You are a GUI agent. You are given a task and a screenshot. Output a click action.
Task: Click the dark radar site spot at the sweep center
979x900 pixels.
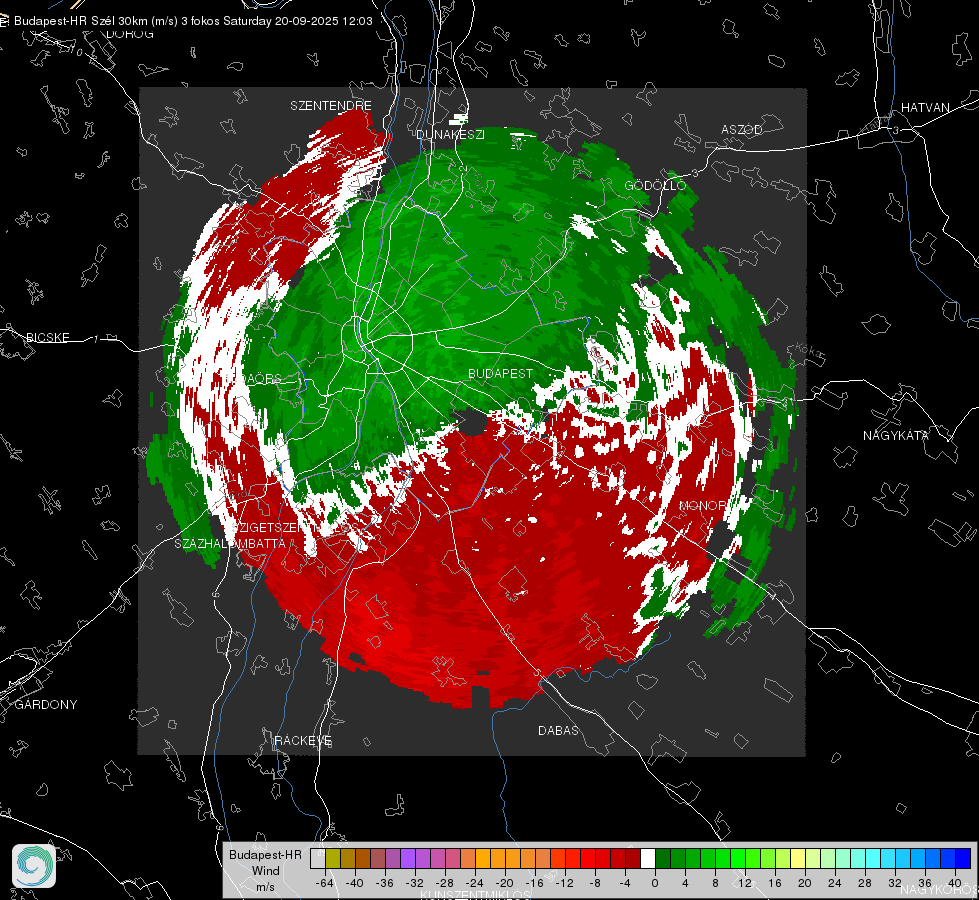pos(473,423)
